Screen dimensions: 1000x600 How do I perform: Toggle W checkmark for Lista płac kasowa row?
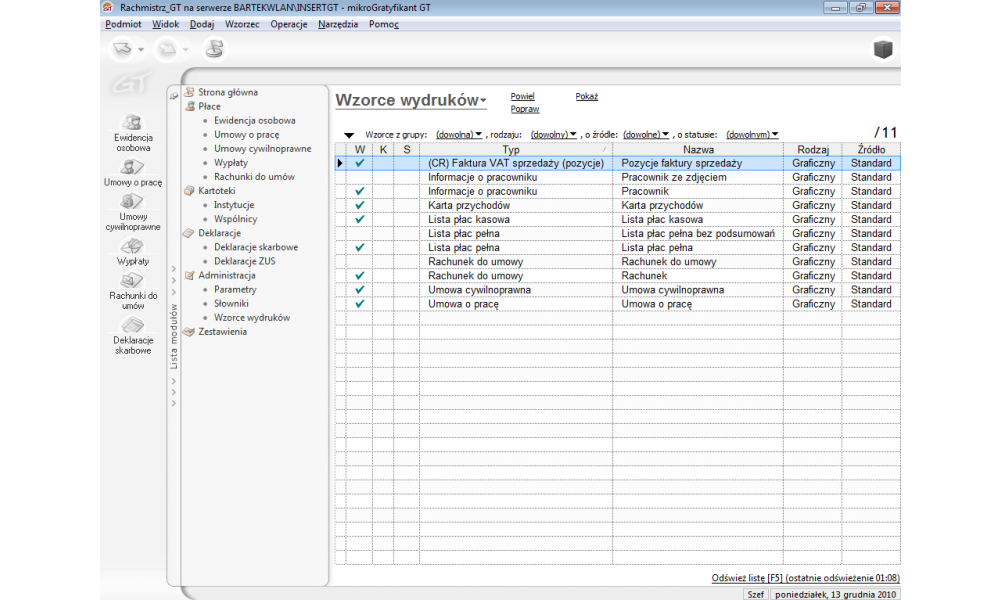[360, 219]
